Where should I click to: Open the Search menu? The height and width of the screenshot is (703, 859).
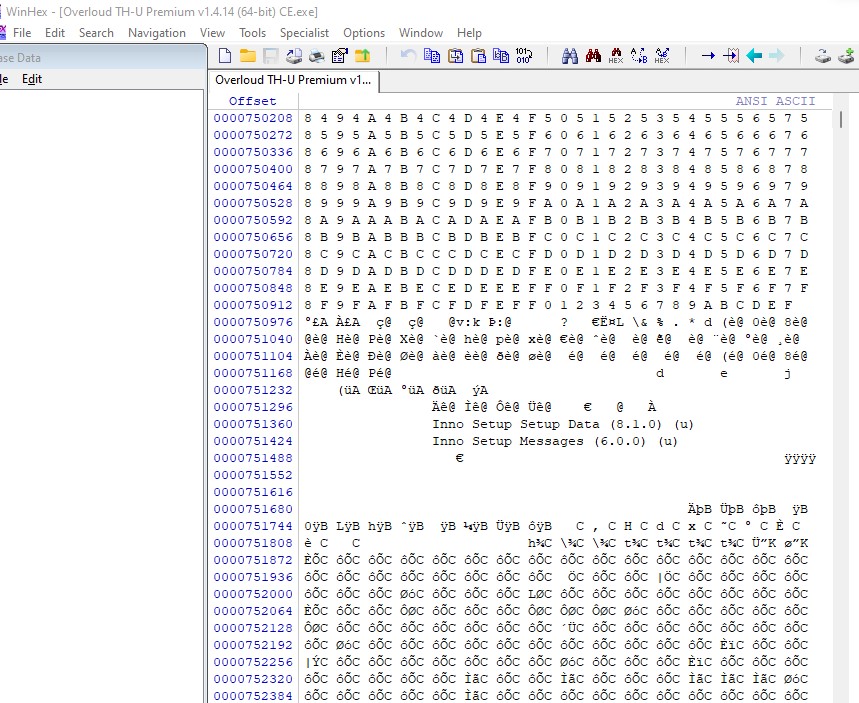pos(96,33)
